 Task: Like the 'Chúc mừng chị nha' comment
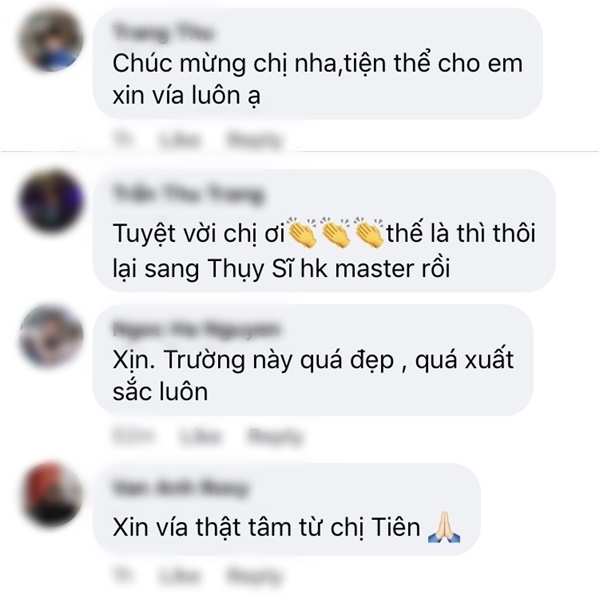coord(179,140)
